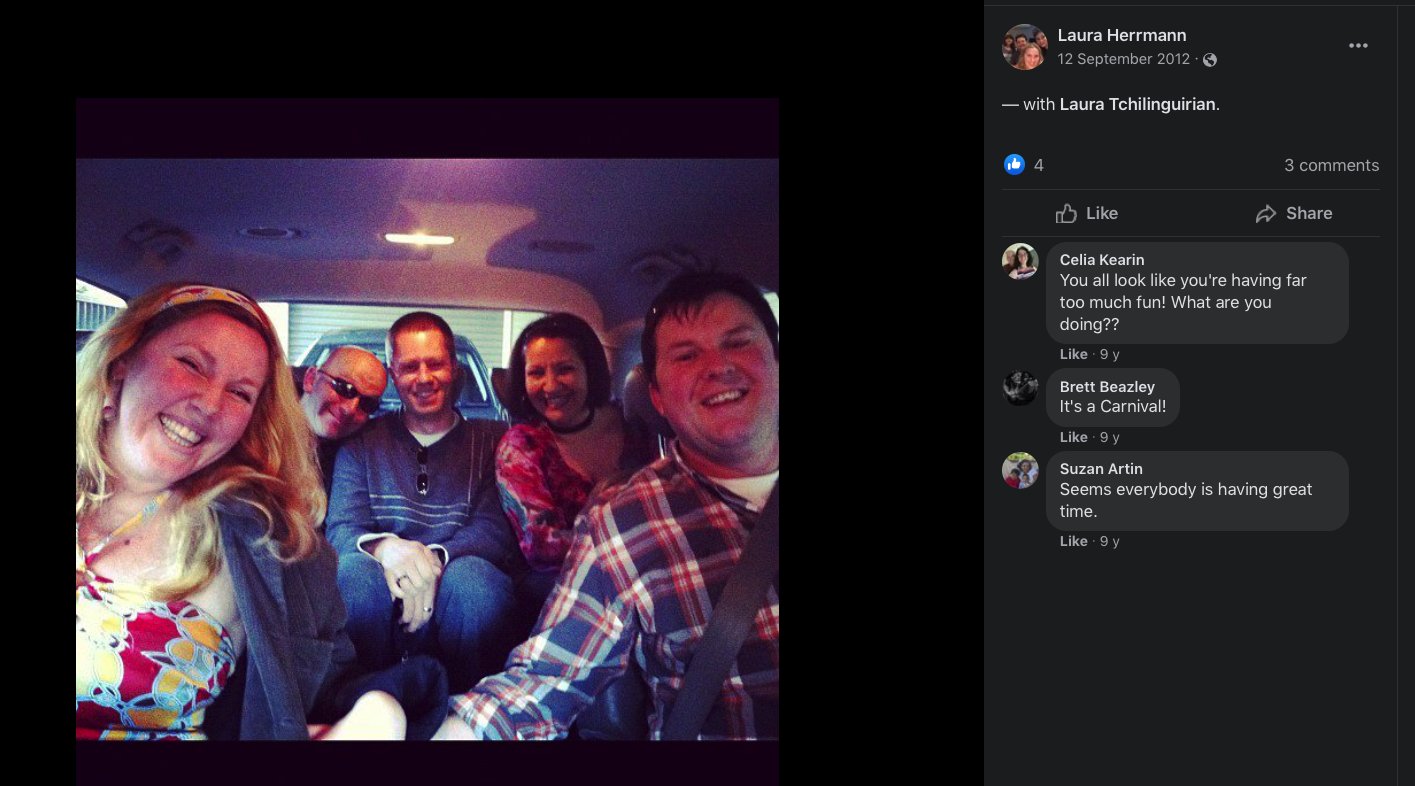Like Celia Kearin's comment
The height and width of the screenshot is (786, 1415).
(x=1074, y=354)
